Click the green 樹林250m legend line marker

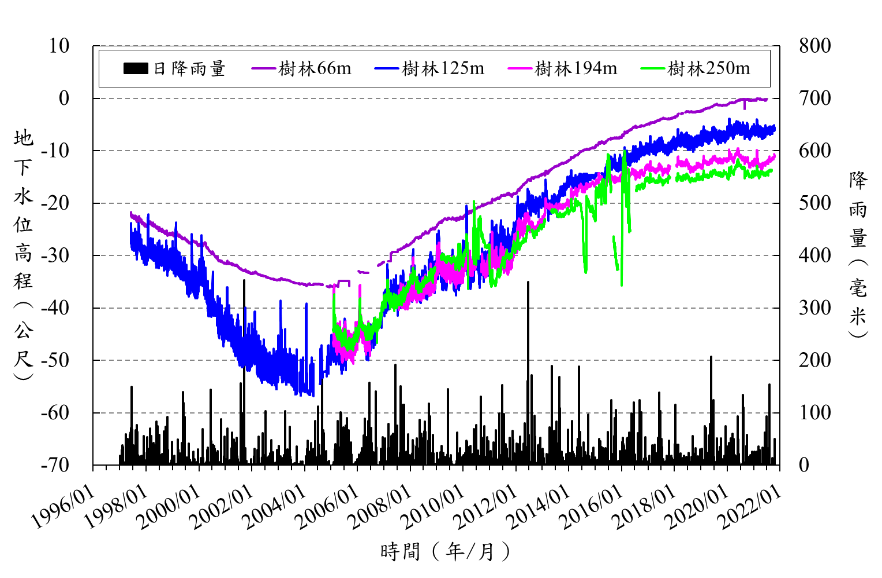click(x=653, y=69)
